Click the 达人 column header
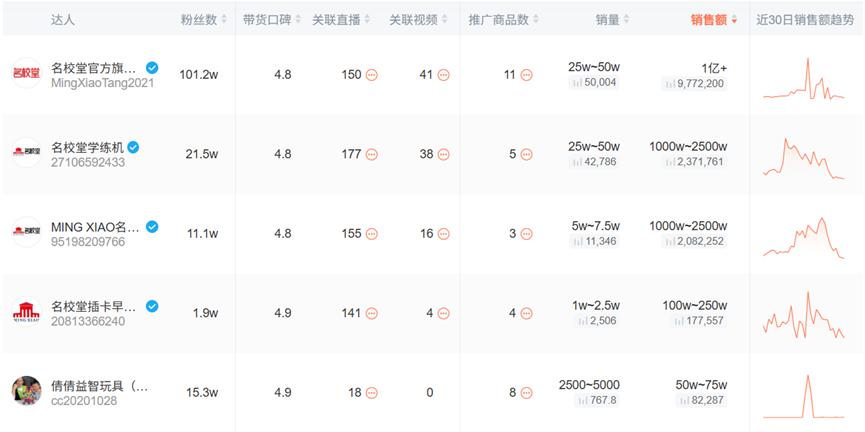The width and height of the screenshot is (865, 432). point(62,20)
